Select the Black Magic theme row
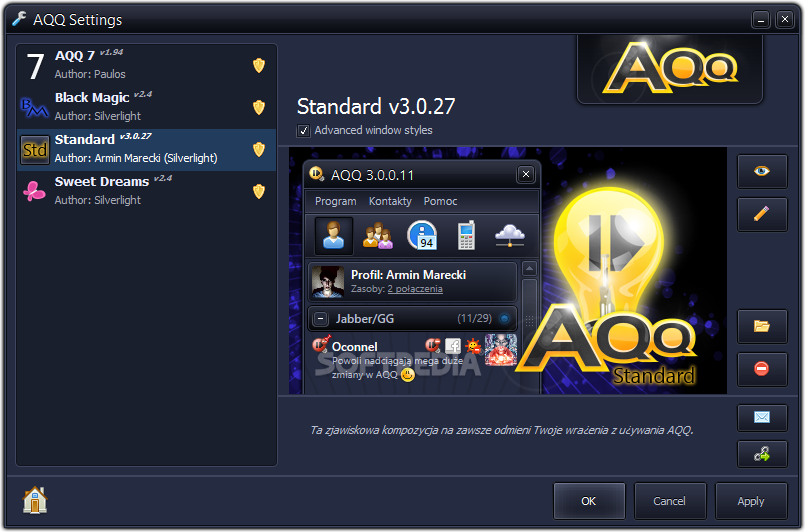 tap(147, 107)
